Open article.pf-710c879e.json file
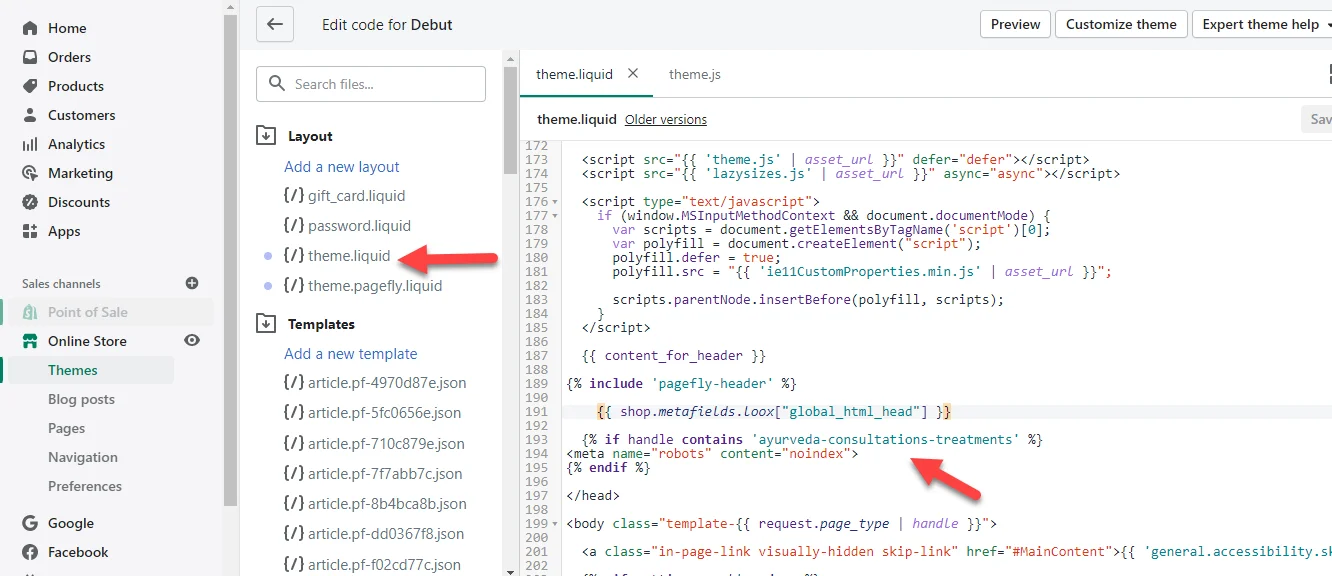This screenshot has width=1332, height=576. click(x=375, y=444)
